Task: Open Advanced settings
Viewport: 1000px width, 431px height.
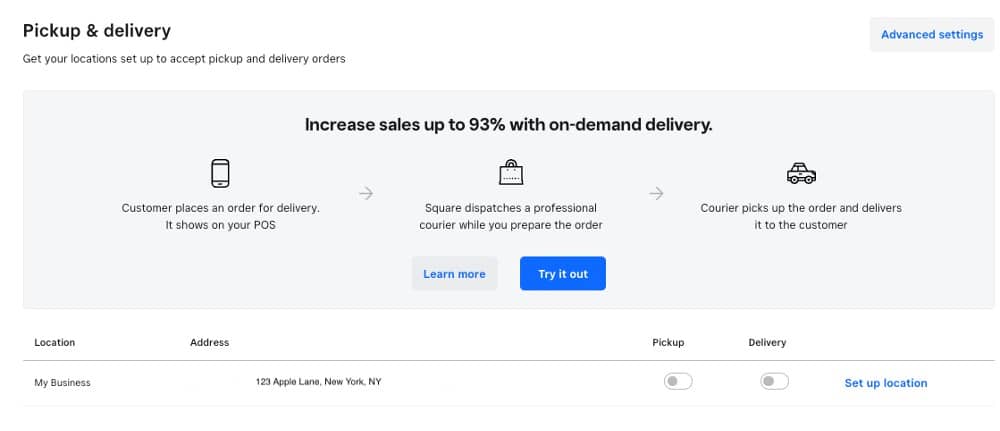Action: pyautogui.click(x=932, y=34)
